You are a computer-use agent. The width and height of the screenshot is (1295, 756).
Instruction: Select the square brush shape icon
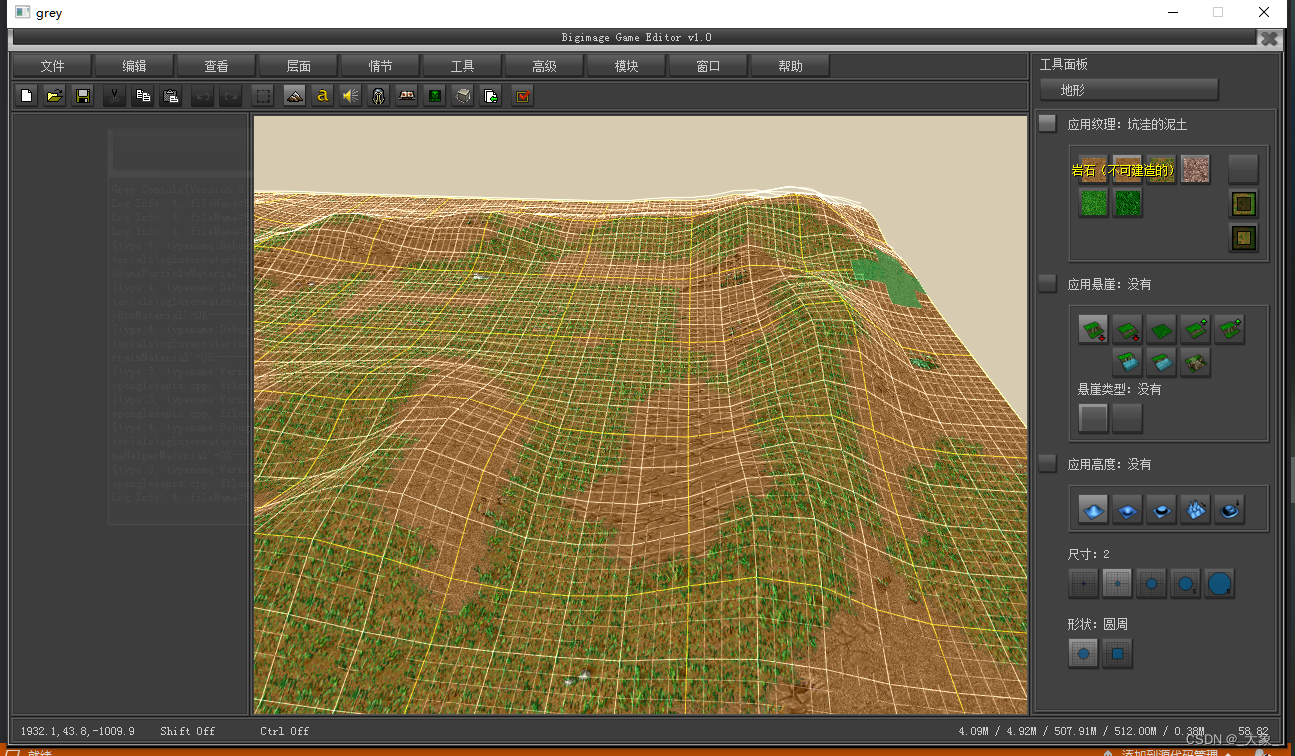click(1118, 655)
